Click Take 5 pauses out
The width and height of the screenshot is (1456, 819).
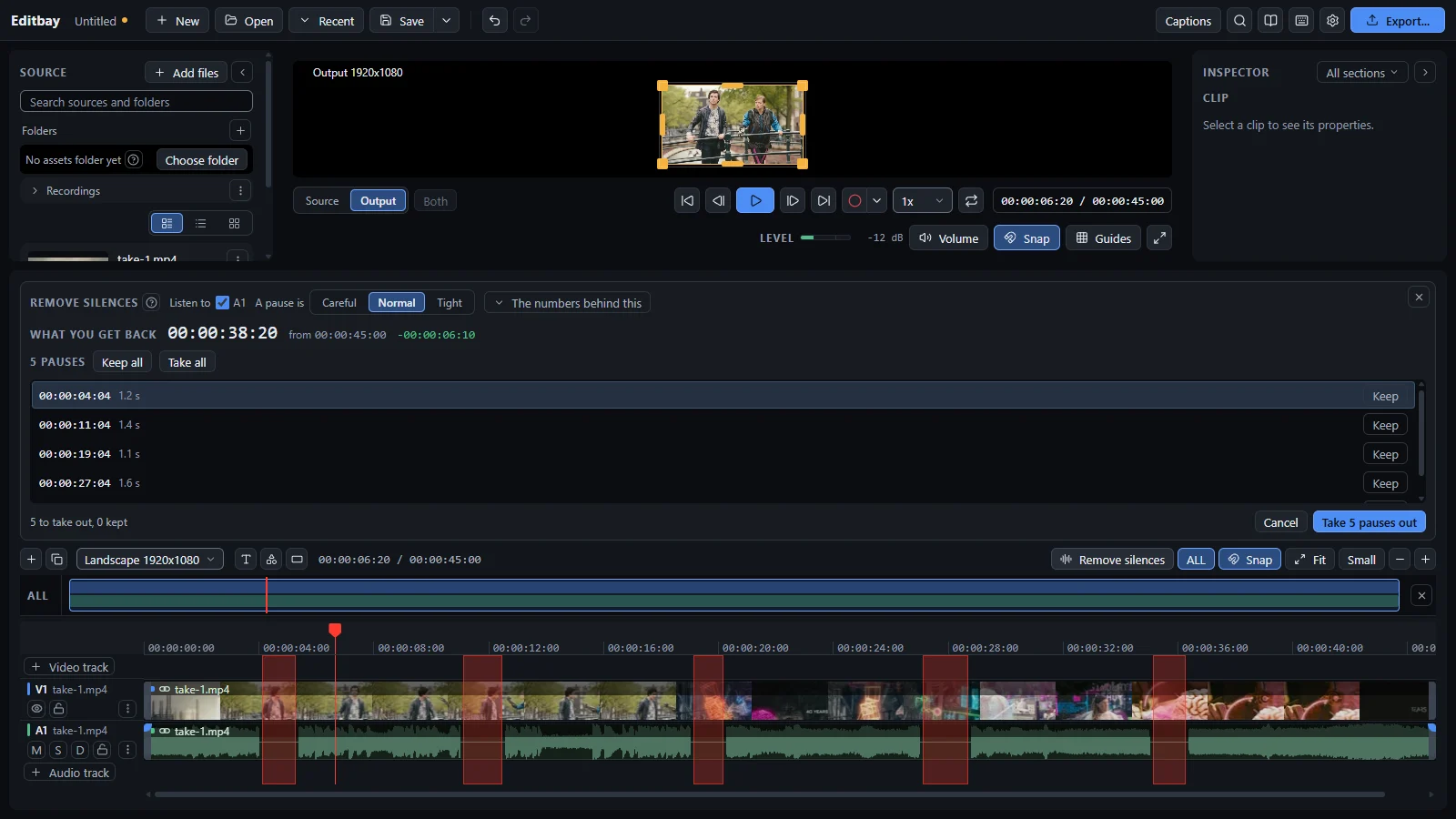point(1369,522)
